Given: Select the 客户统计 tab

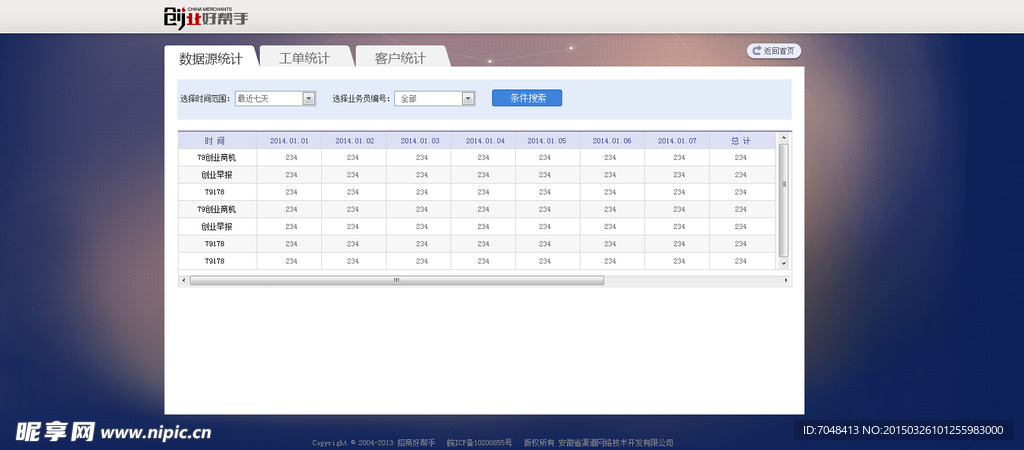Looking at the screenshot, I should click(x=400, y=58).
